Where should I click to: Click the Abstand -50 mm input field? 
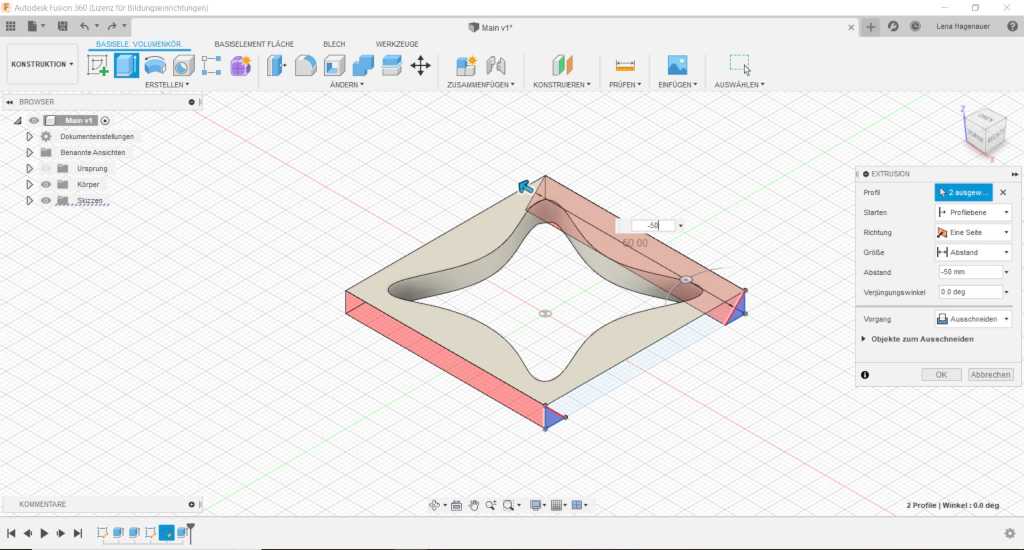click(970, 272)
